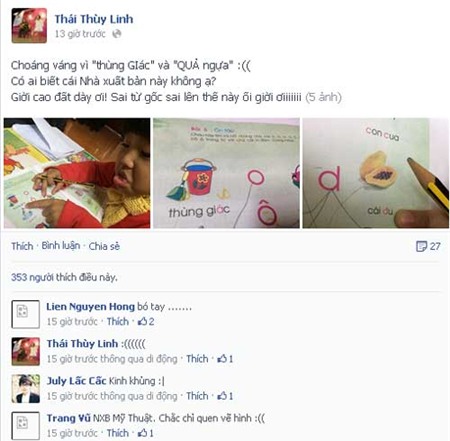Screen dimensions: 450x441
Task: Open the 353 người thích điều này list
Action: (64, 277)
